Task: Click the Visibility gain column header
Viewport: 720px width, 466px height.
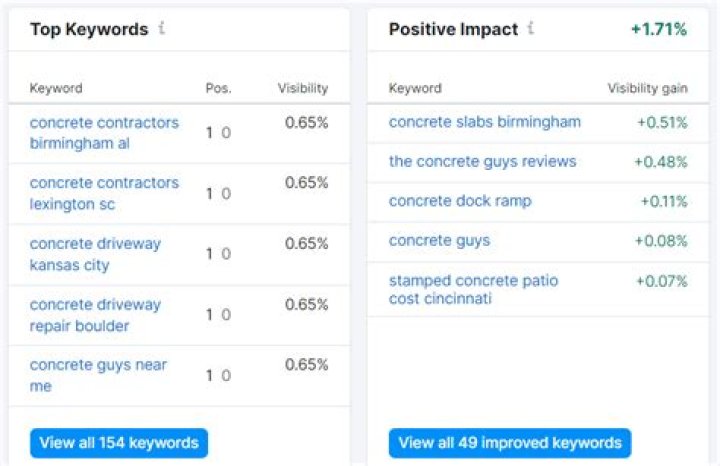Action: (647, 88)
